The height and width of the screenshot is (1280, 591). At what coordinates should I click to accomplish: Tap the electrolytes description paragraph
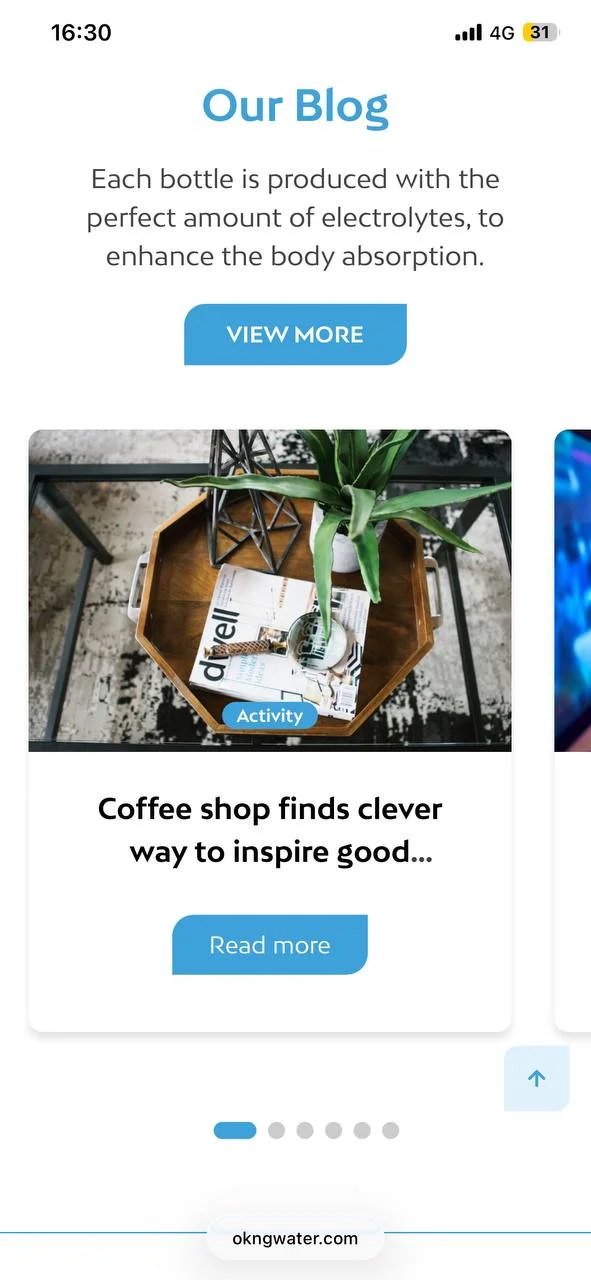pyautogui.click(x=295, y=218)
